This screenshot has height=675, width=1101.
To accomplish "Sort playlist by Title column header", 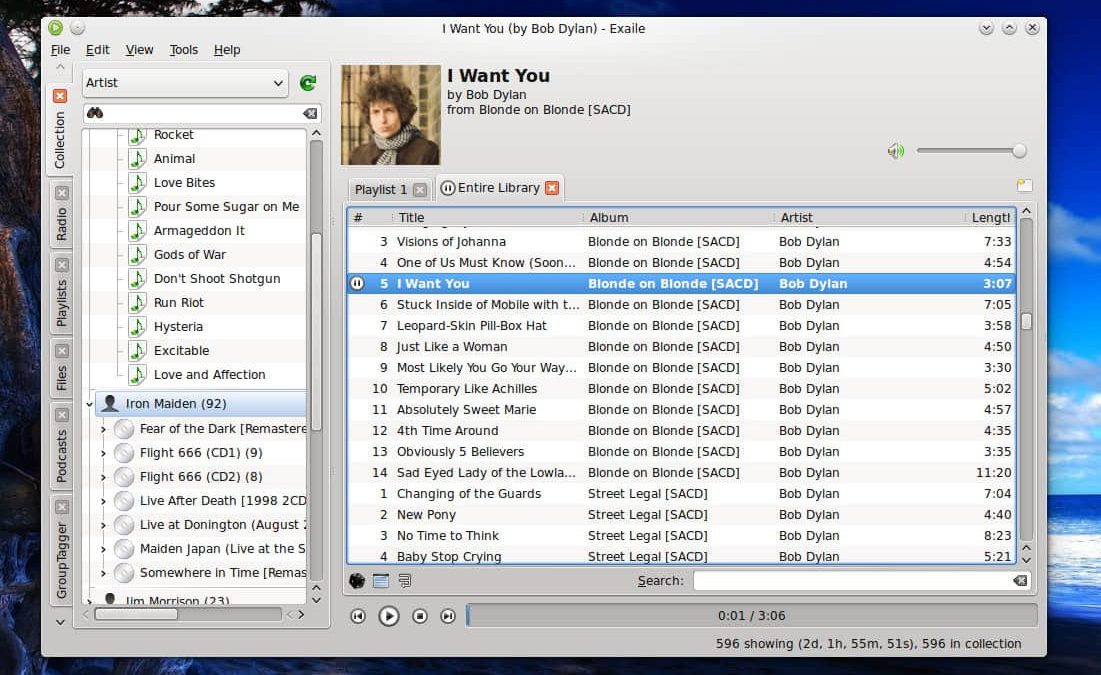I will [x=487, y=218].
